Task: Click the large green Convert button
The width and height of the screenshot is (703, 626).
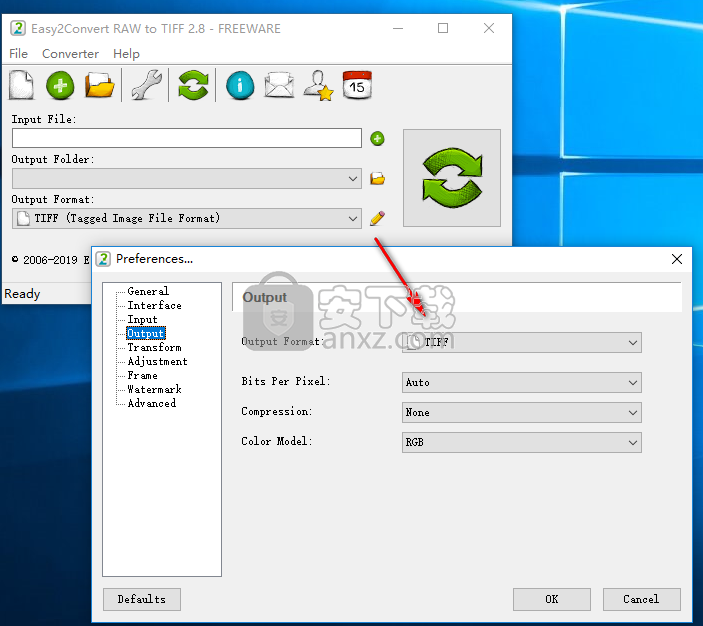Action: point(452,178)
